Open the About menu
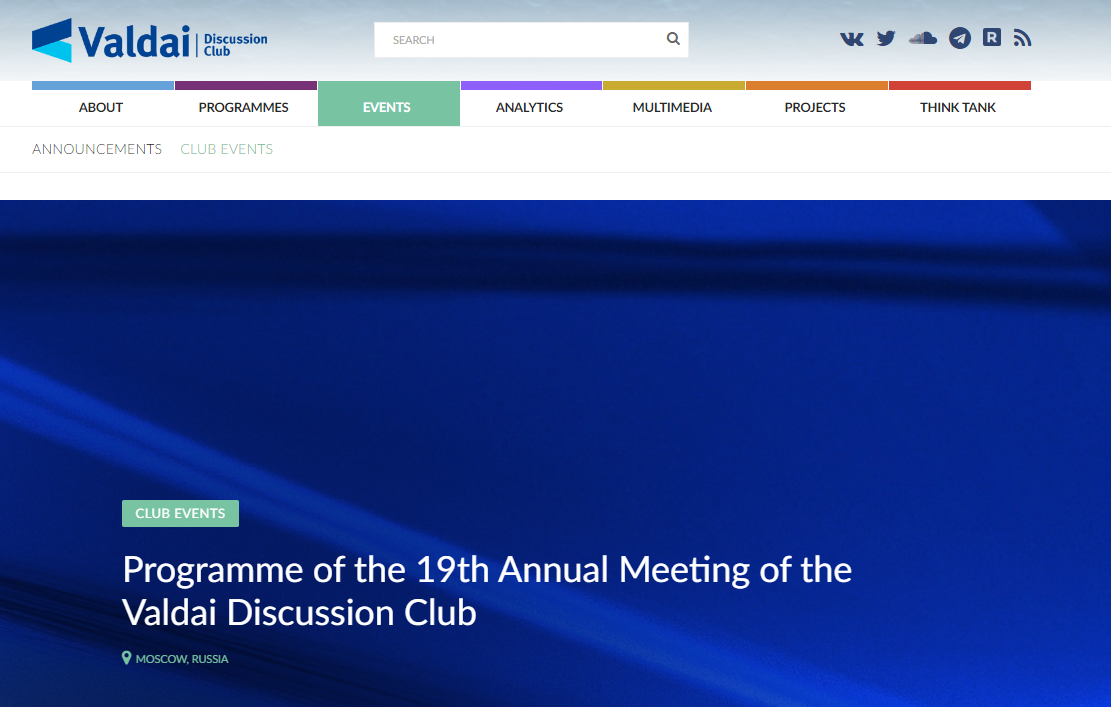The width and height of the screenshot is (1111, 707). pyautogui.click(x=101, y=107)
